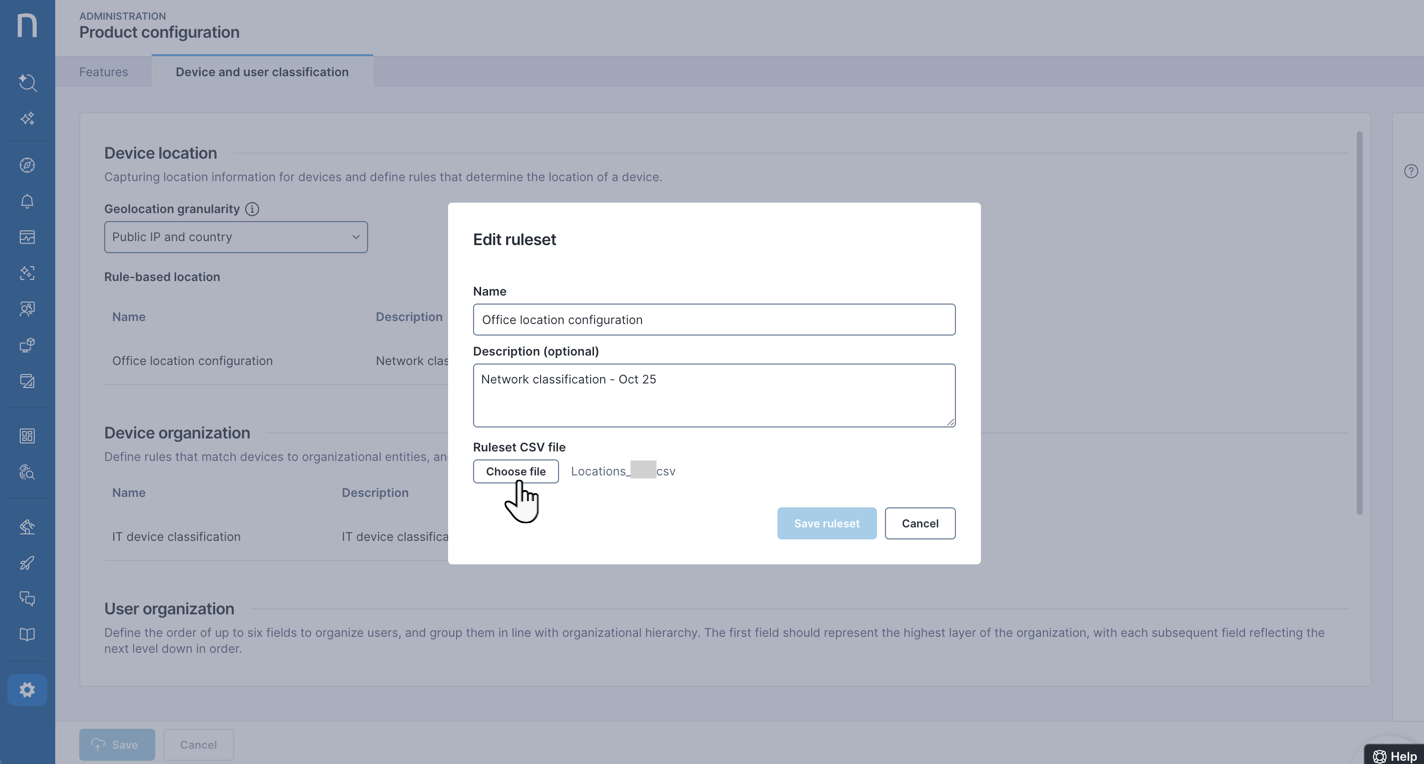Click the Choose file button

coord(516,471)
